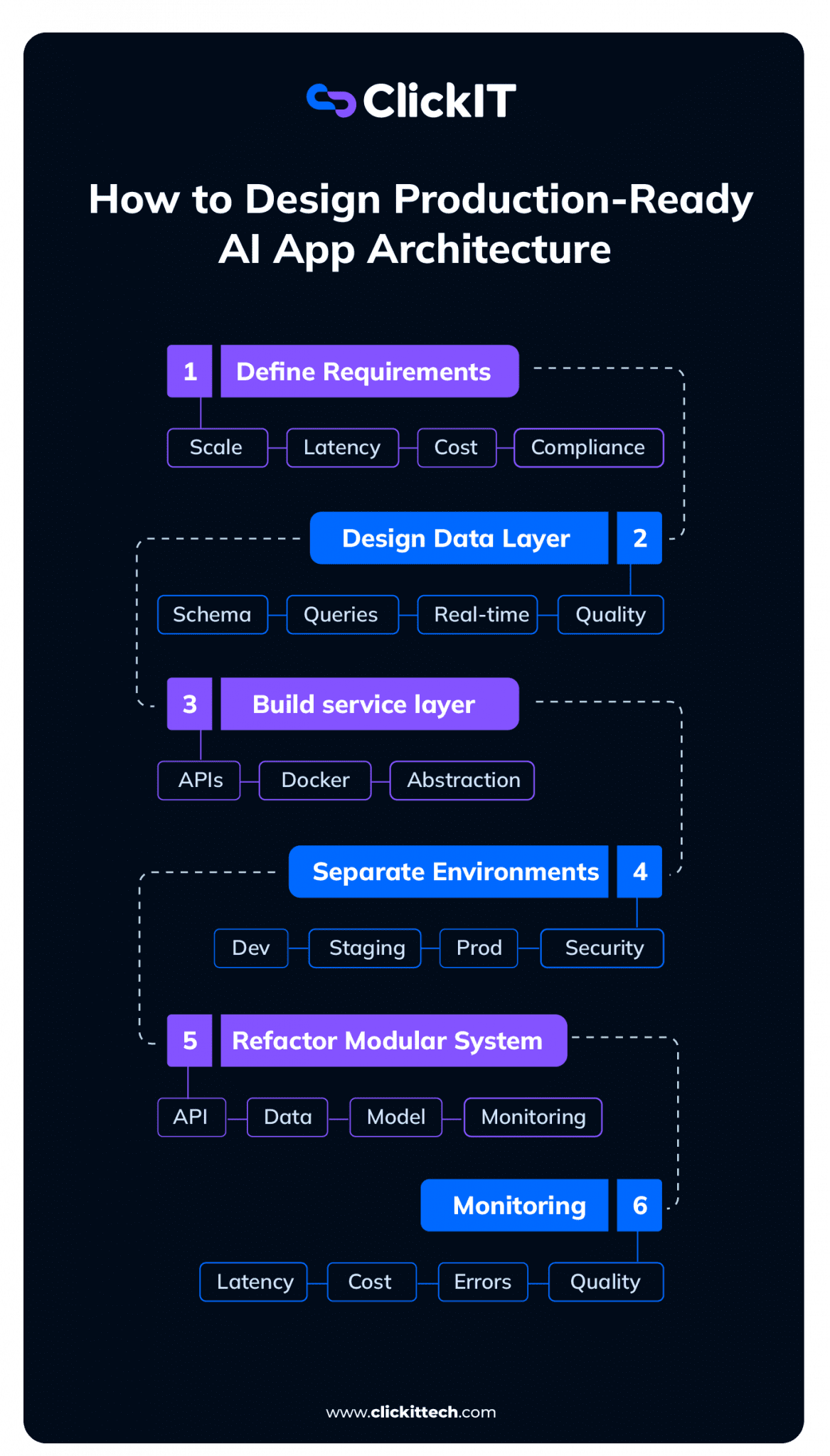
Task: Click the Real-time box
Action: click(477, 615)
